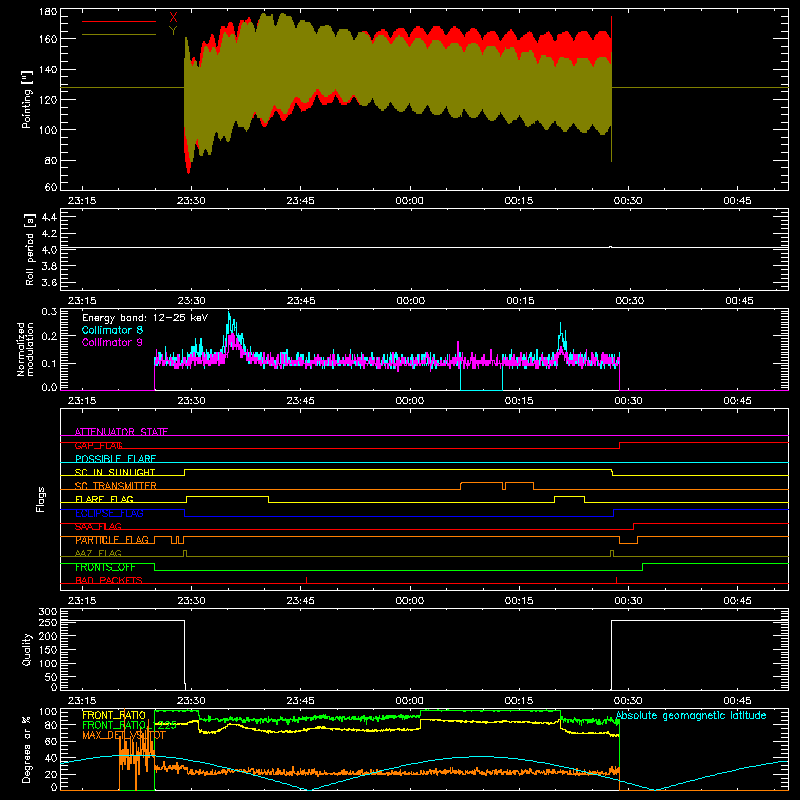Select the red 'X' legend label
Screen dimensions: 800x800
tap(173, 18)
